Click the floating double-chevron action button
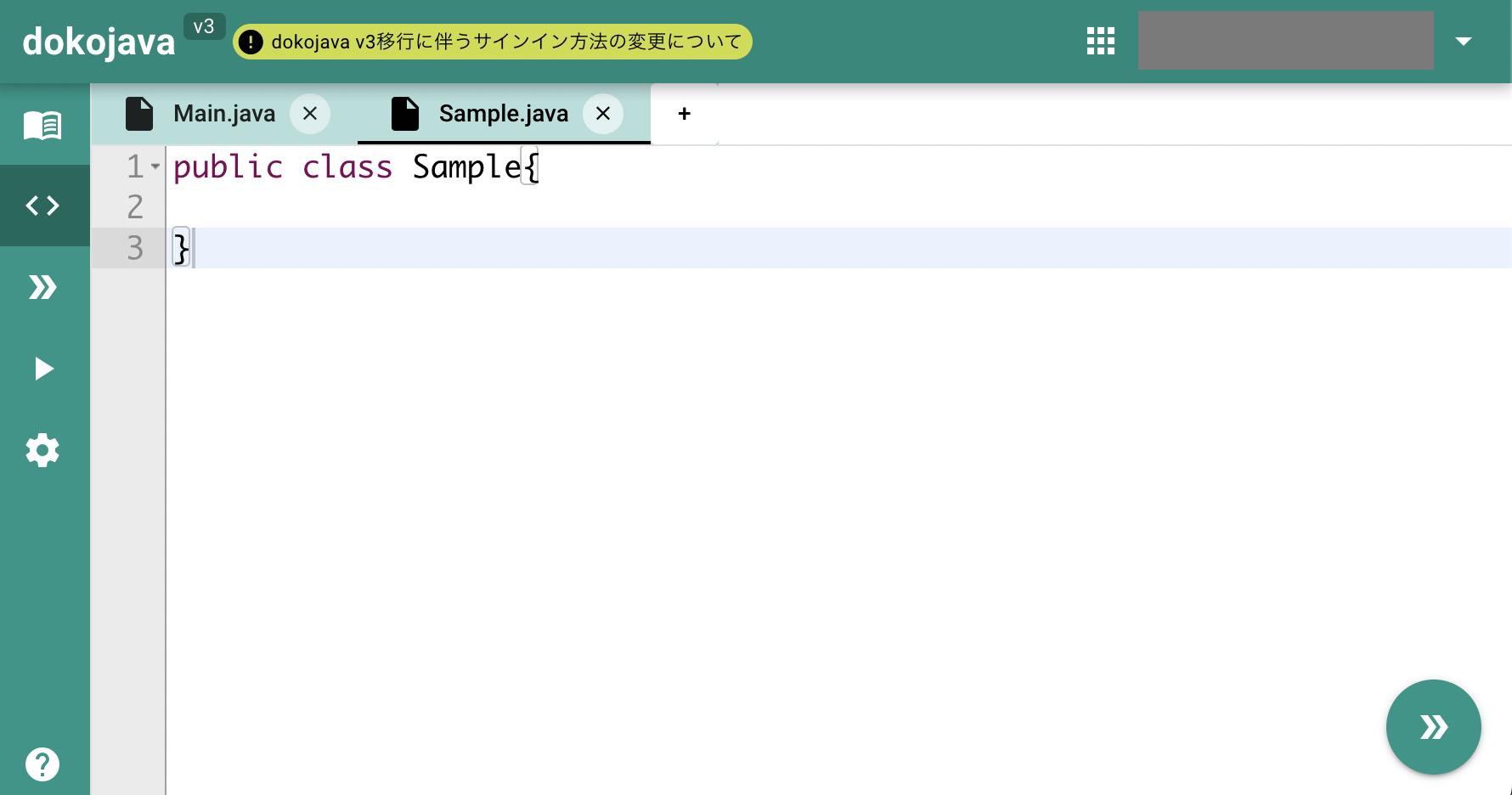Viewport: 1512px width, 795px height. (1433, 727)
